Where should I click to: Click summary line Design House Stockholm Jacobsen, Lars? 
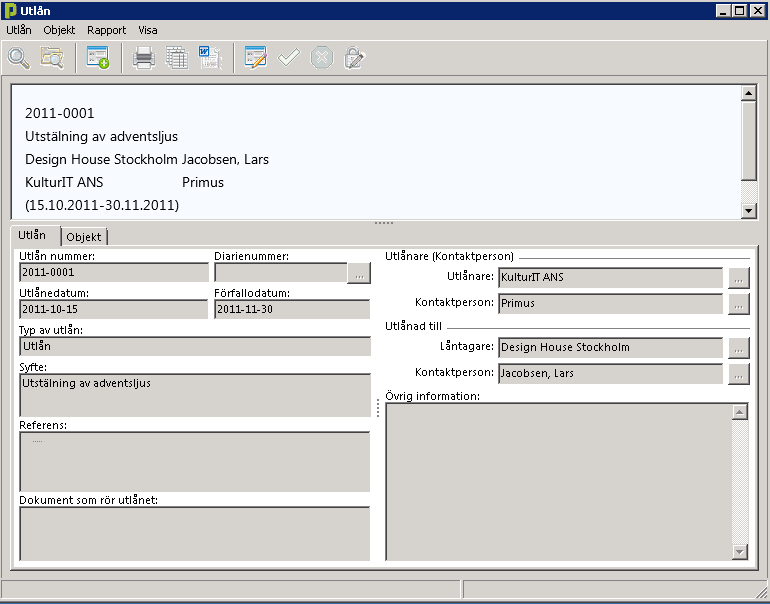point(147,160)
